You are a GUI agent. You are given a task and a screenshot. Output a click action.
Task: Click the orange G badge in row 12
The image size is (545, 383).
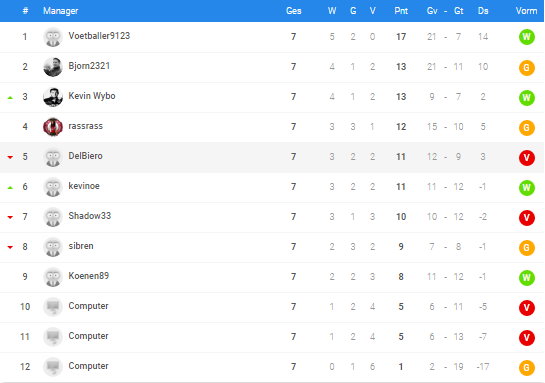click(527, 367)
